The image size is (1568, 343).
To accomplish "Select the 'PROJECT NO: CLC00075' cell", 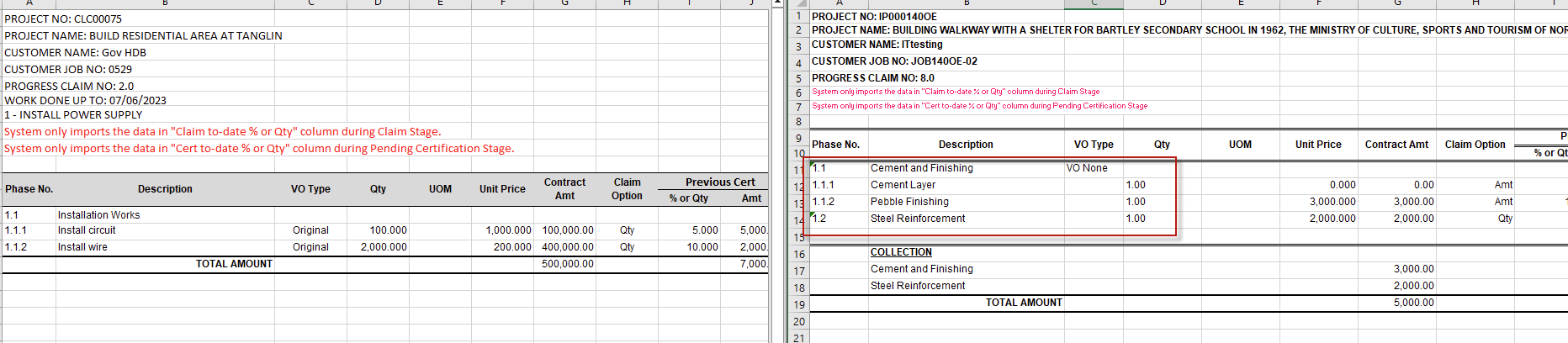I will click(x=63, y=18).
